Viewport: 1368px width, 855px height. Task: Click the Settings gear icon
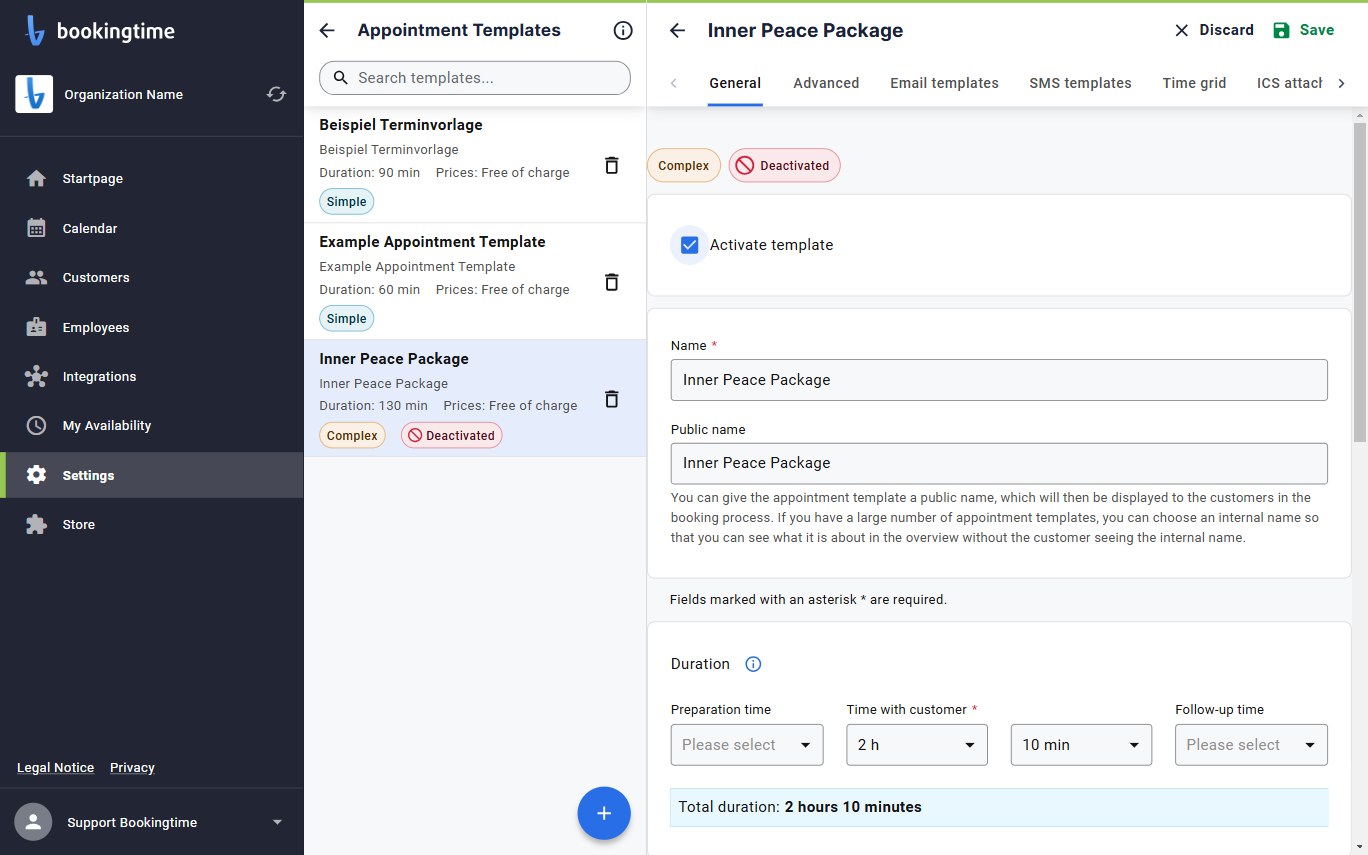36,475
